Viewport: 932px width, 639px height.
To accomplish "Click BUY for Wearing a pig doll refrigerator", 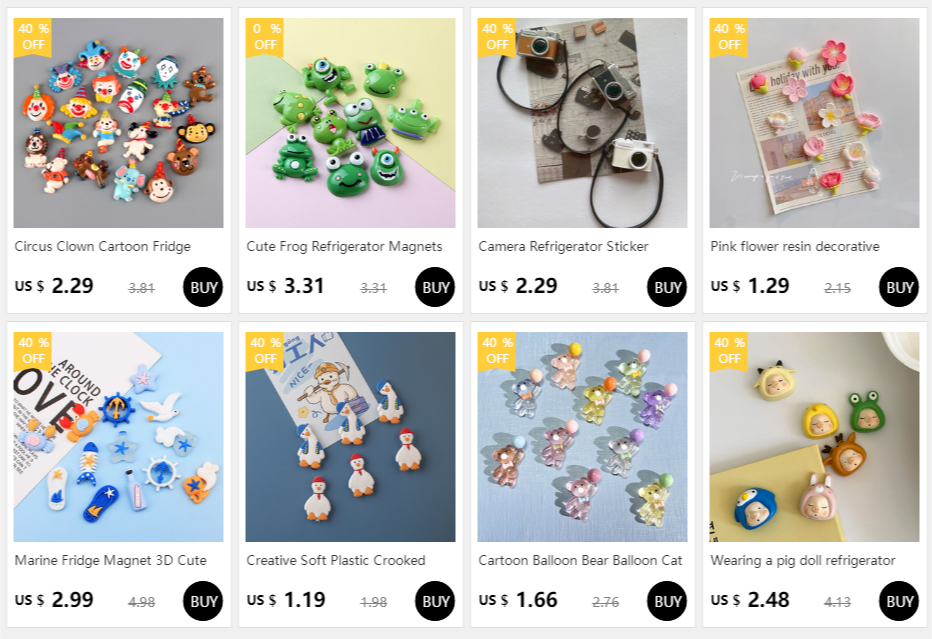I will click(x=899, y=601).
